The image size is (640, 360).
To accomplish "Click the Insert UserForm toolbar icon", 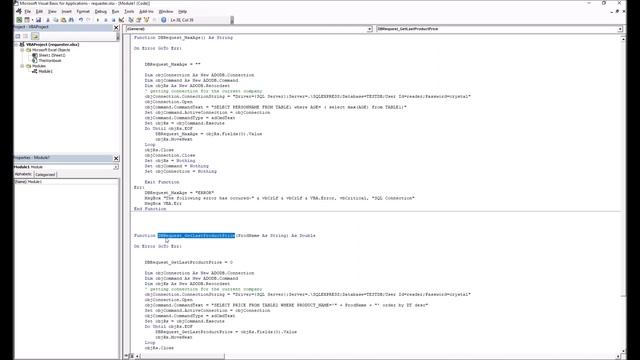I will coord(27,20).
